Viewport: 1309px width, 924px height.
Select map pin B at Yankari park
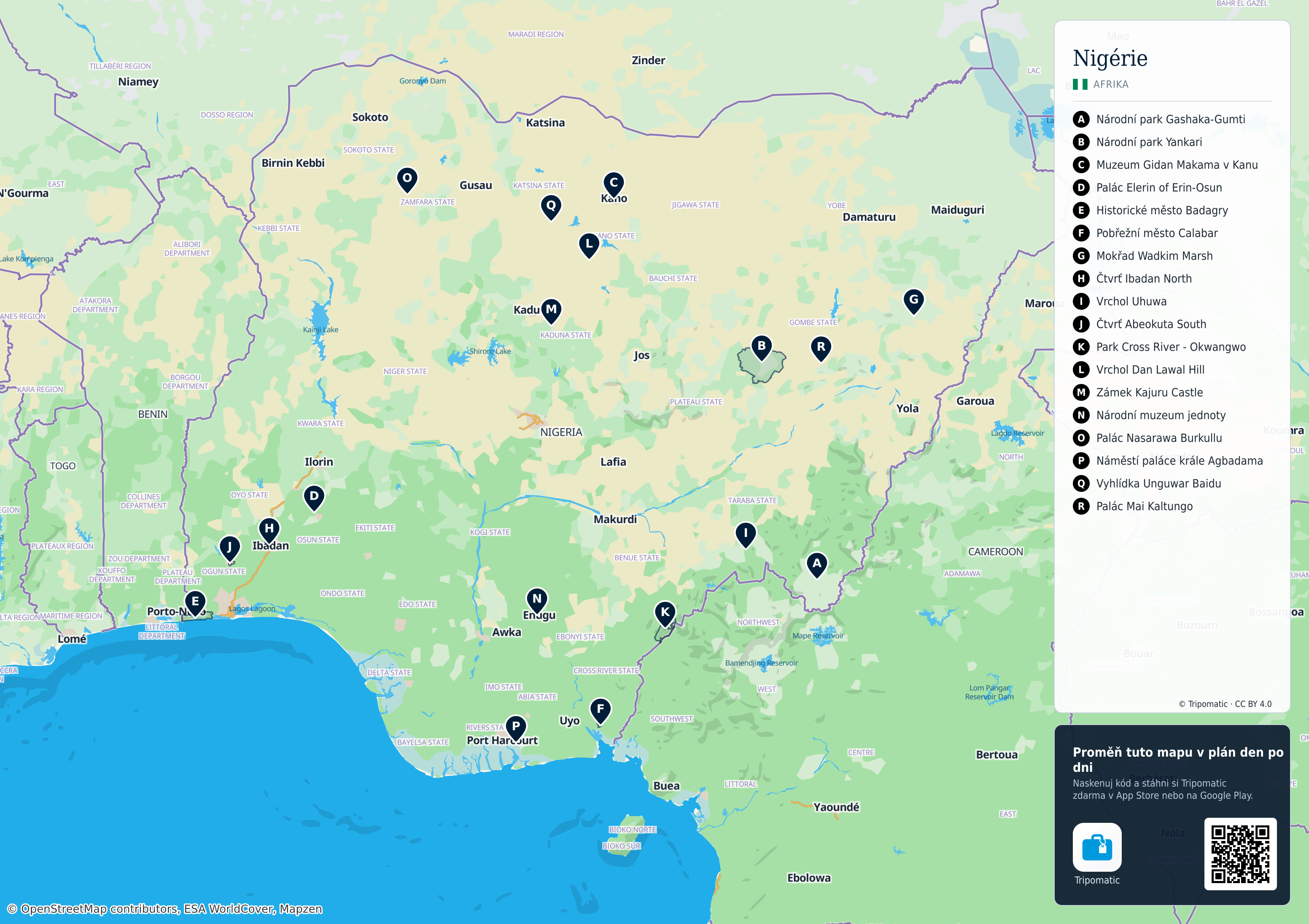point(761,347)
